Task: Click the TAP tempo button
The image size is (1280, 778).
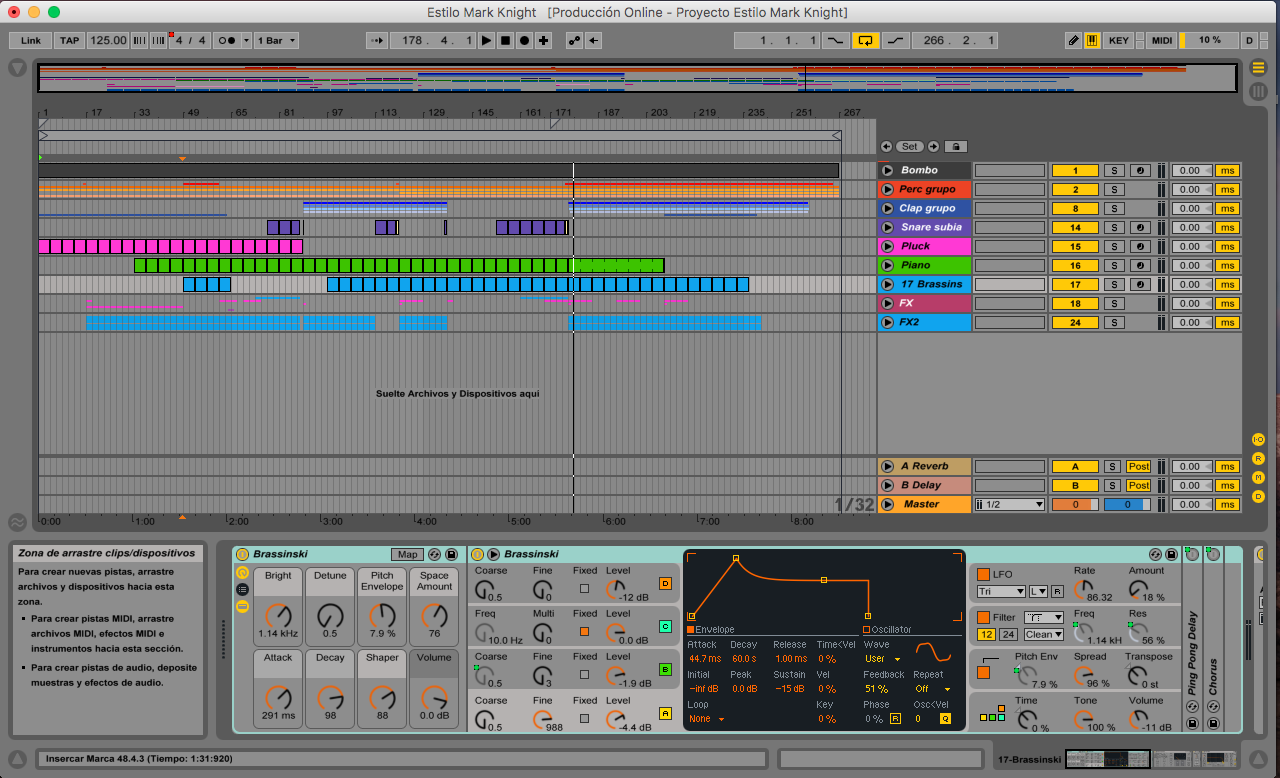Action: point(69,40)
